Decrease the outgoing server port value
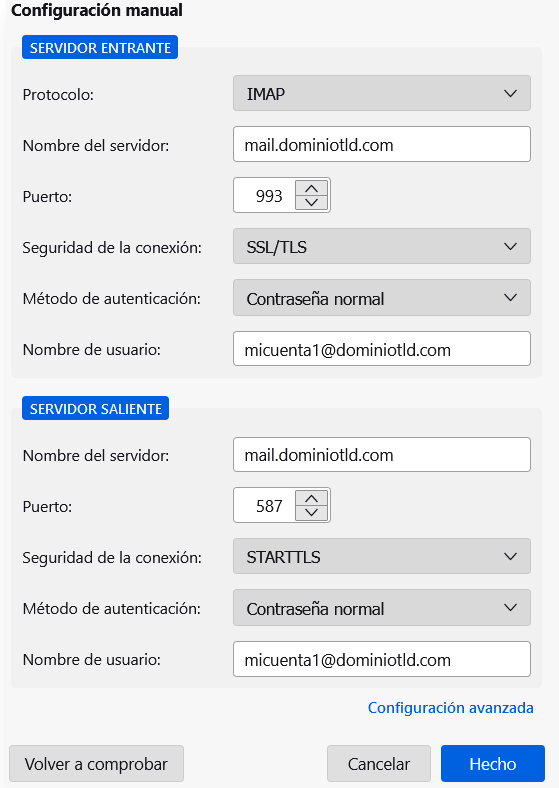The image size is (559, 788). [x=312, y=513]
